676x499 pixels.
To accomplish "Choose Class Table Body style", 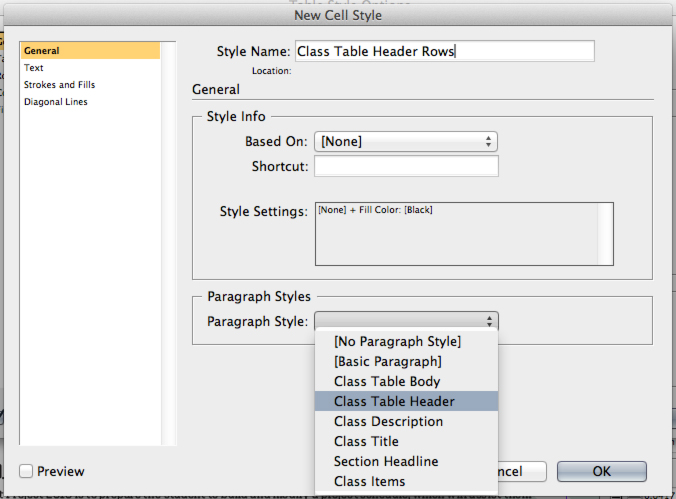I will click(x=406, y=382).
